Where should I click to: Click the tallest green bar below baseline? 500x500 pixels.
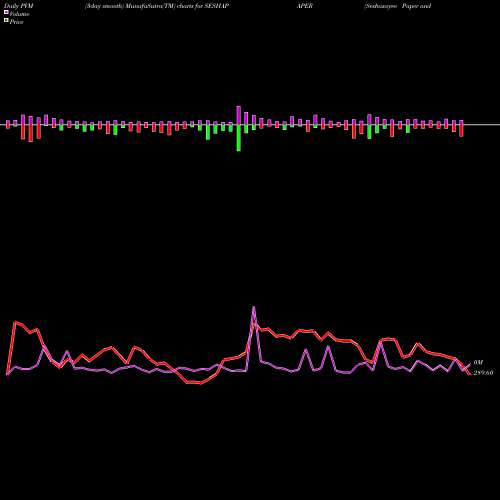[239, 138]
